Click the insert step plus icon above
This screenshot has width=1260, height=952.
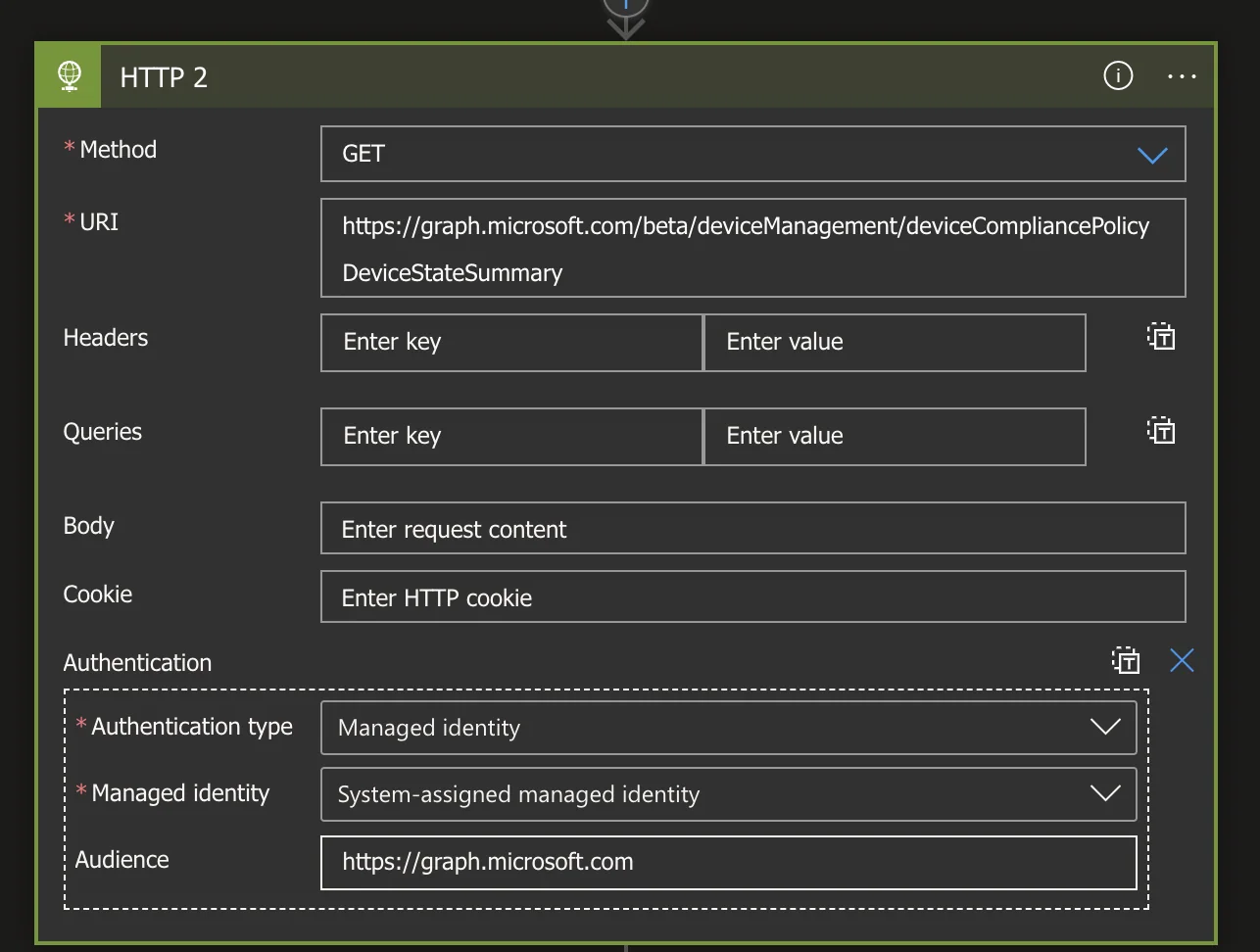pos(625,5)
